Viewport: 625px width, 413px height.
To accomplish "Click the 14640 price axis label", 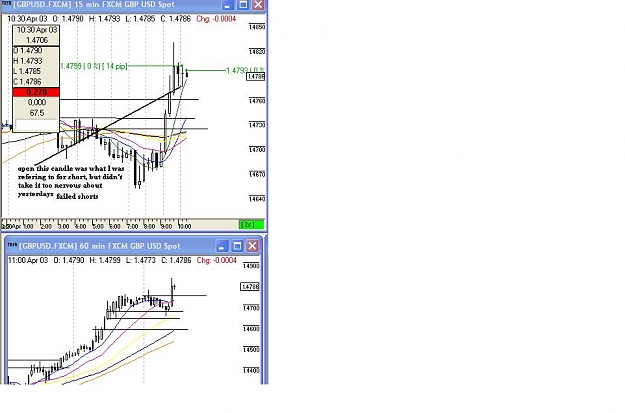I will coord(257,199).
